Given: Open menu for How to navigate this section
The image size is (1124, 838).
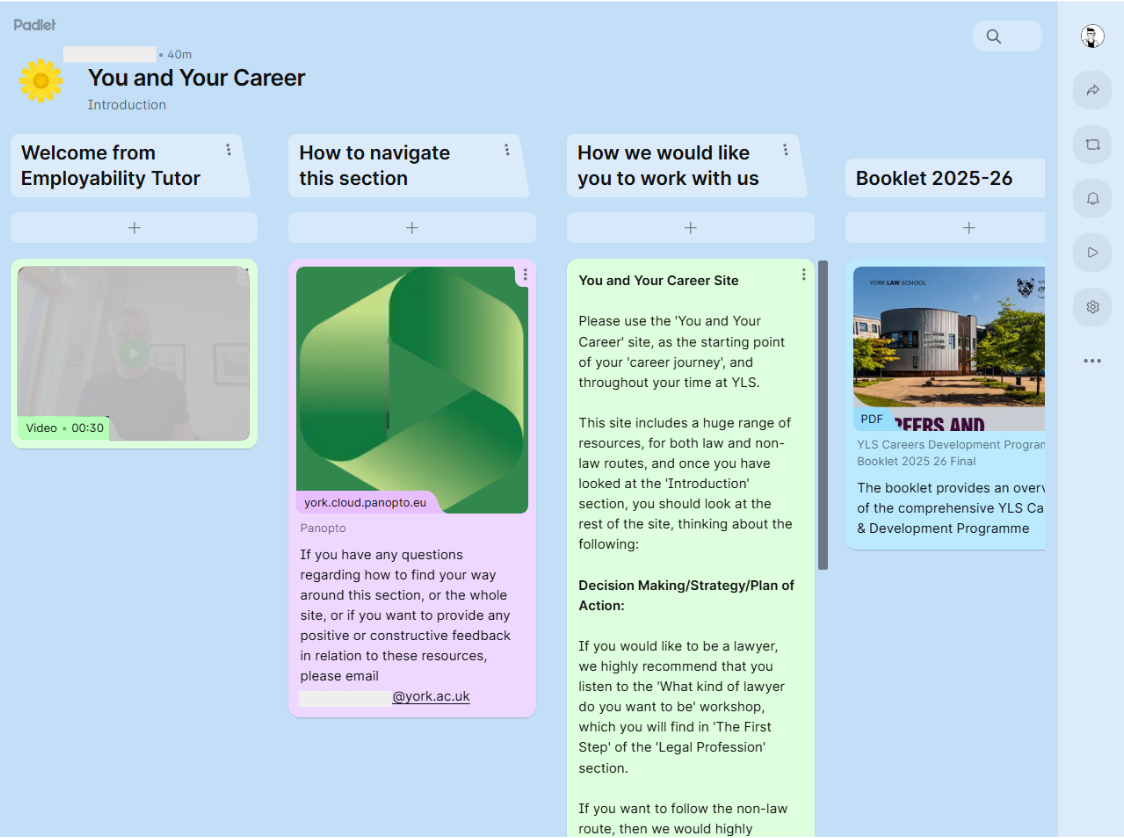Looking at the screenshot, I should tap(507, 150).
